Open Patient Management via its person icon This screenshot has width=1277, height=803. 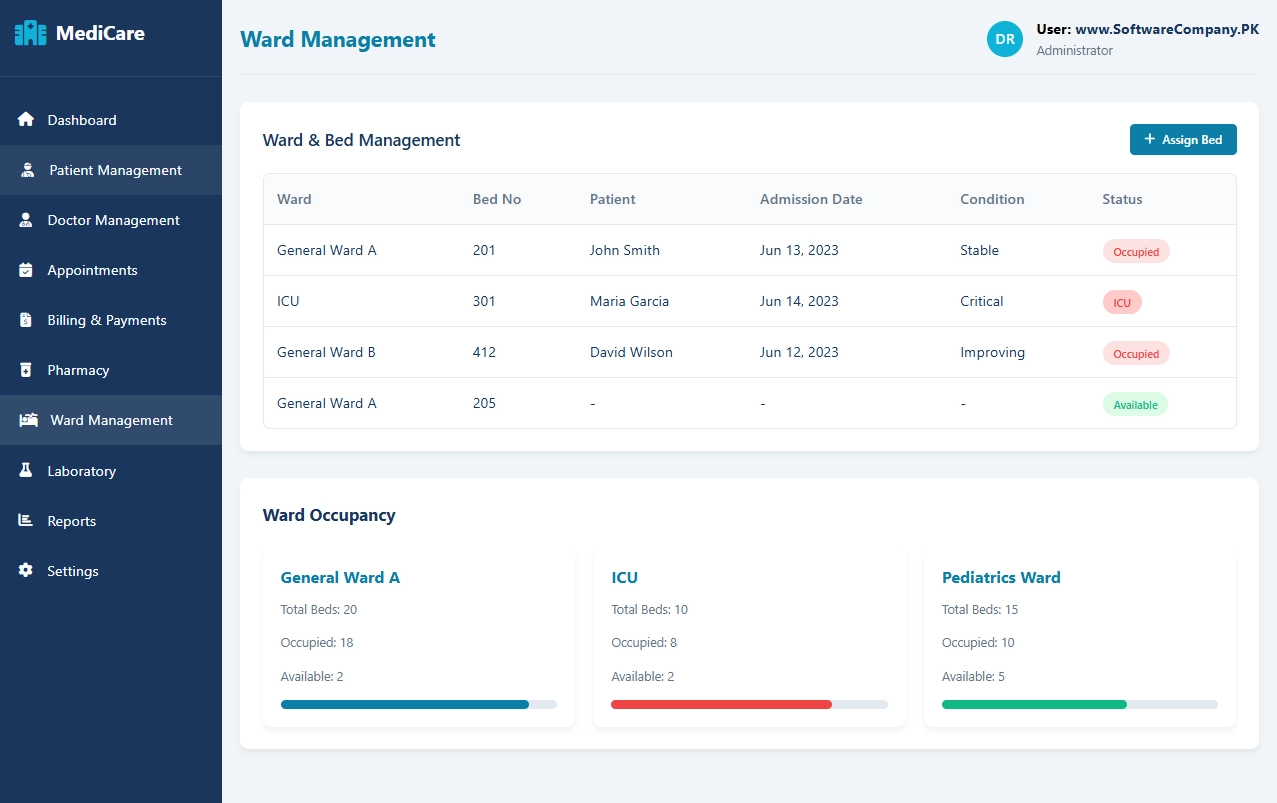(25, 169)
